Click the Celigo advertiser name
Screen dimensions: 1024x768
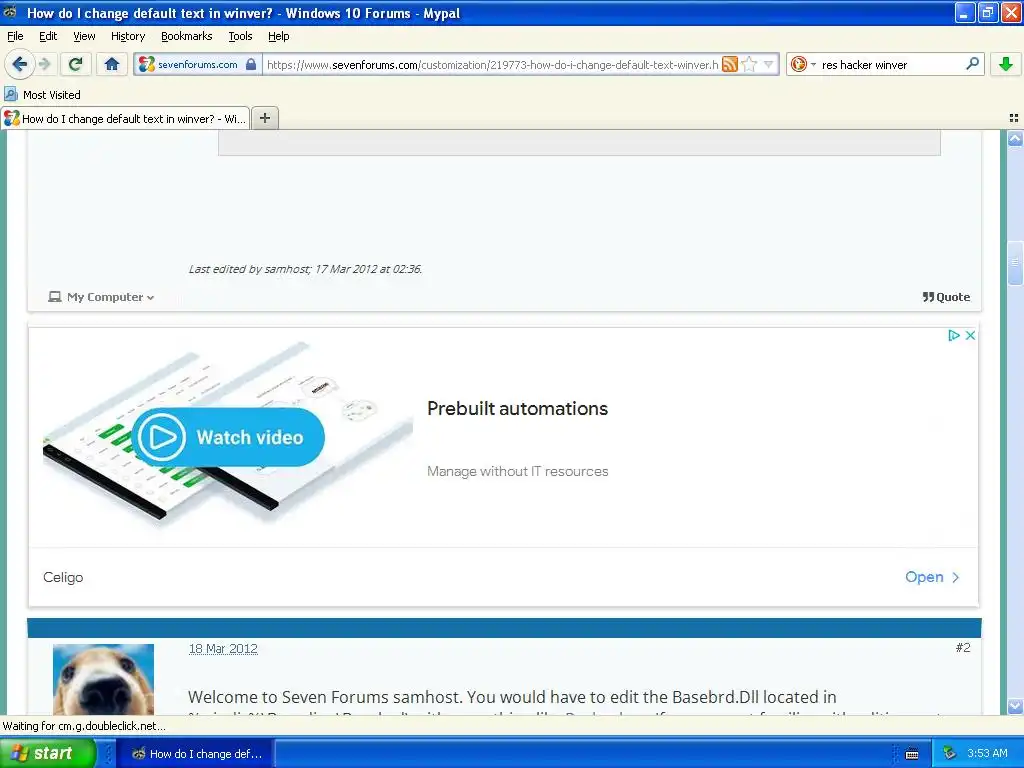63,577
